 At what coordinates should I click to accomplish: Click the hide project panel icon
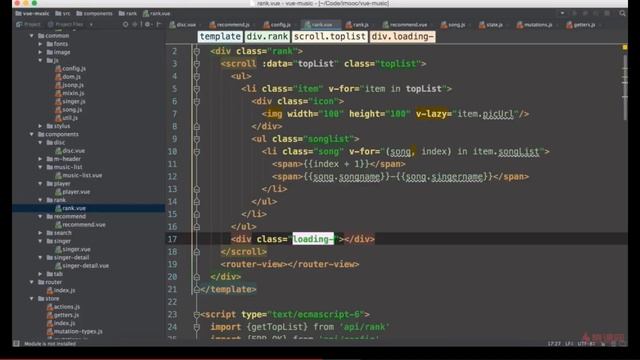tap(158, 24)
